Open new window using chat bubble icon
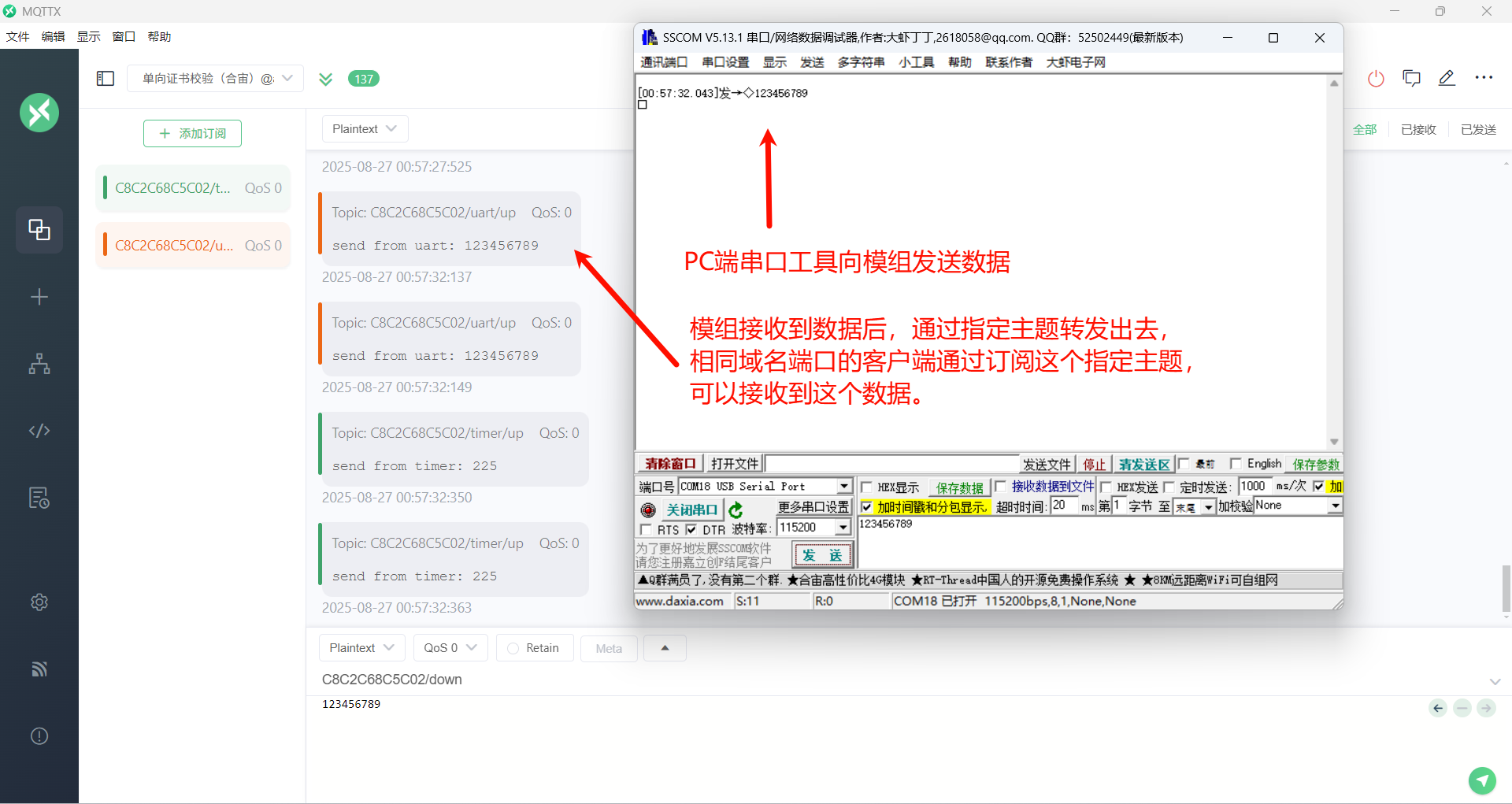The height and width of the screenshot is (804, 1512). pos(1411,78)
